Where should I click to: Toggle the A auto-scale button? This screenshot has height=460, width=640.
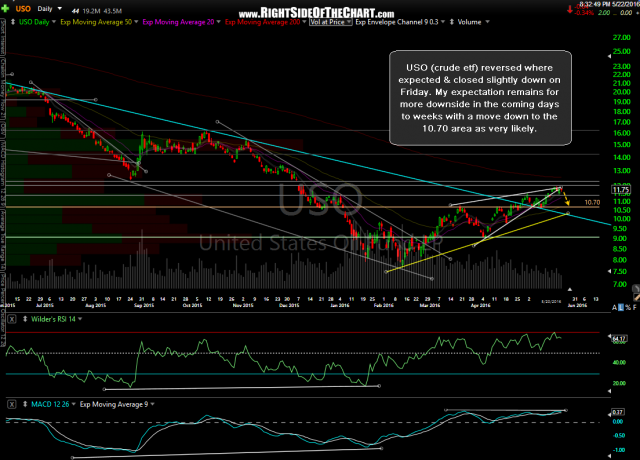point(614,307)
